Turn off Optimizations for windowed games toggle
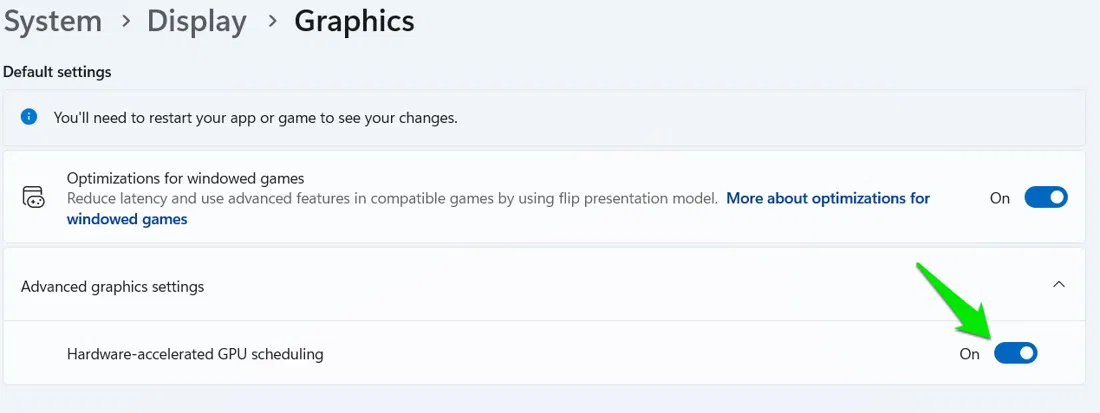The height and width of the screenshot is (413, 1100). click(1046, 197)
